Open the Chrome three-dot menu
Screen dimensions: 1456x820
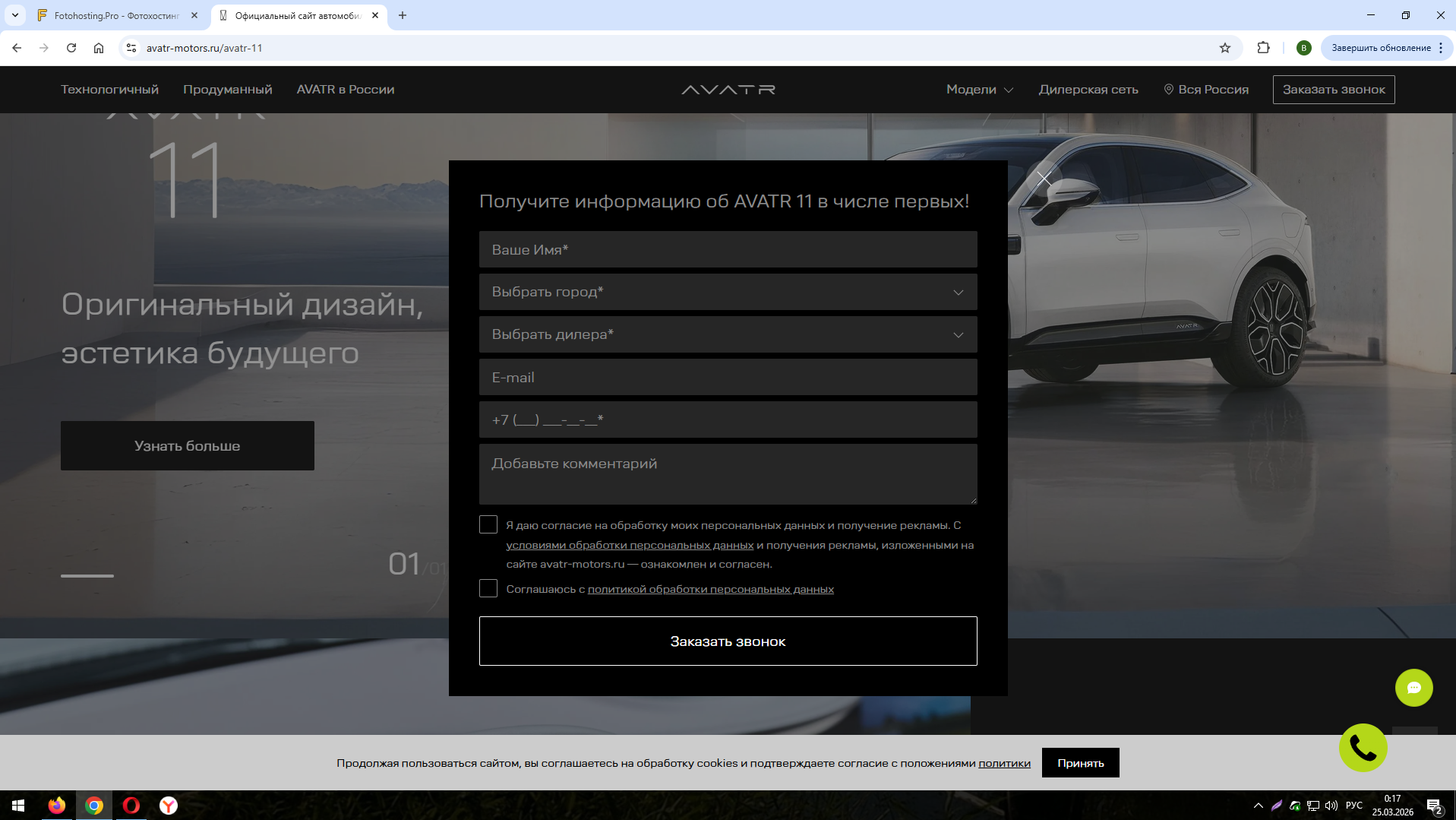pos(1441,48)
